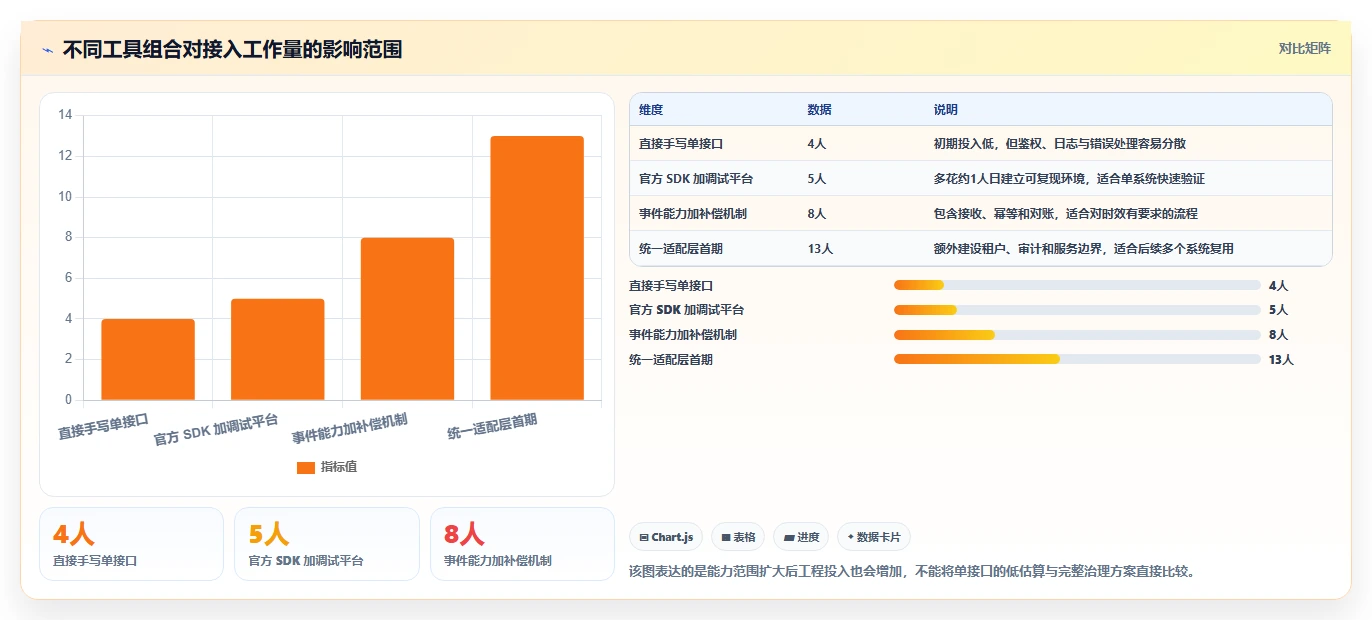
Task: Click the bar for 事件能力加补偿机制
Action: (407, 319)
